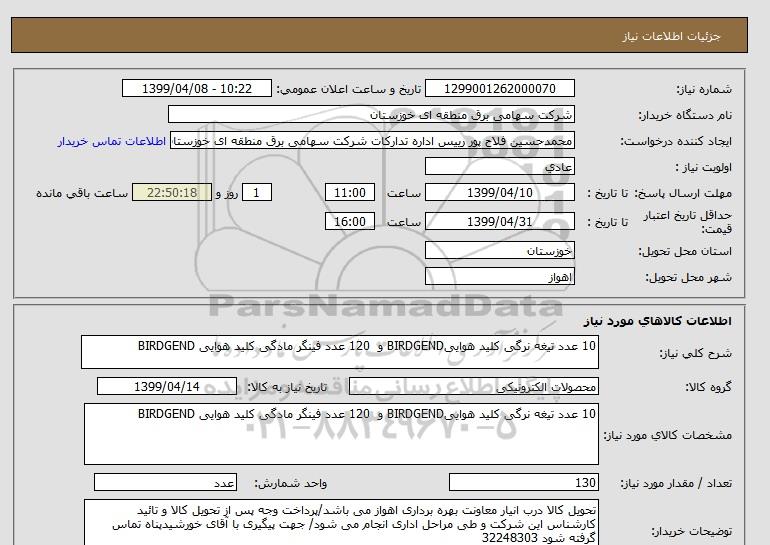This screenshot has height=545, width=770.
Task: Click the remaining time countdown 22:50:18
Action: coord(172,192)
